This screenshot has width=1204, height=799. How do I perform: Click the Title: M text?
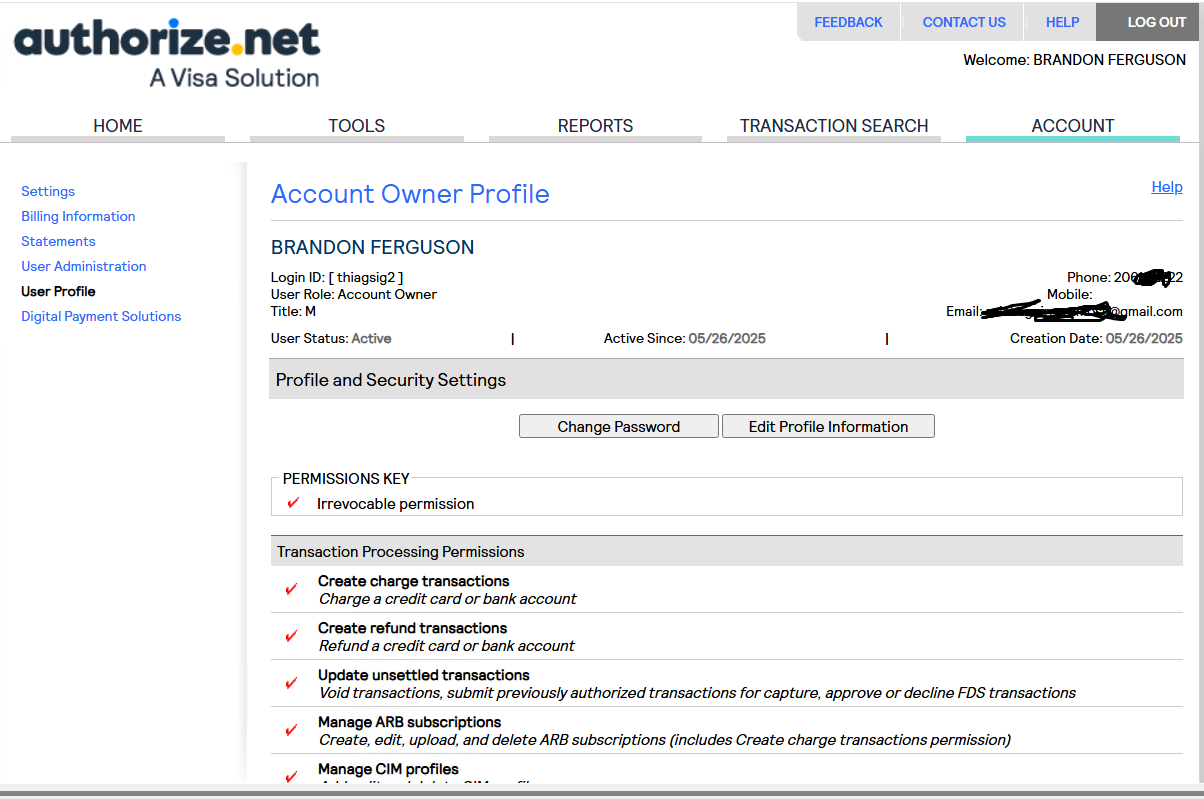coord(293,311)
